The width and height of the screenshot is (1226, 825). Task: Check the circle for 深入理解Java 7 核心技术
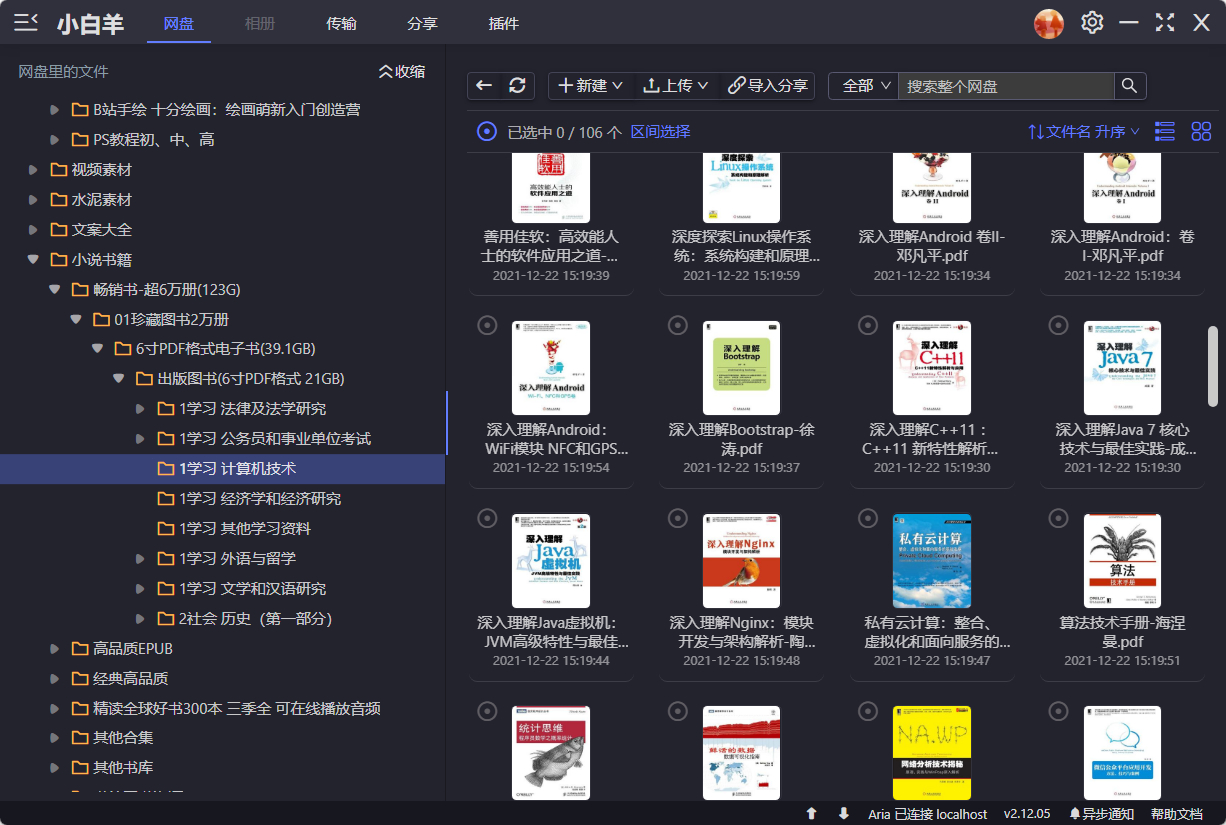coord(1058,325)
